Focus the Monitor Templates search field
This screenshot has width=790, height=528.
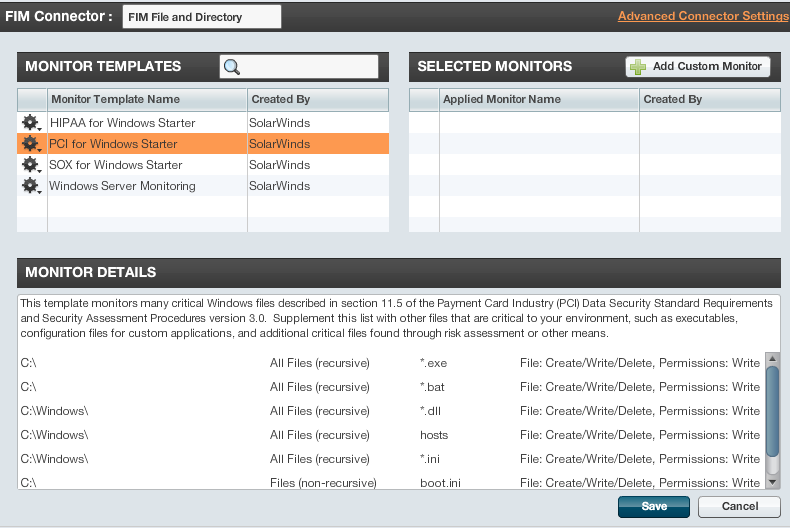(299, 67)
